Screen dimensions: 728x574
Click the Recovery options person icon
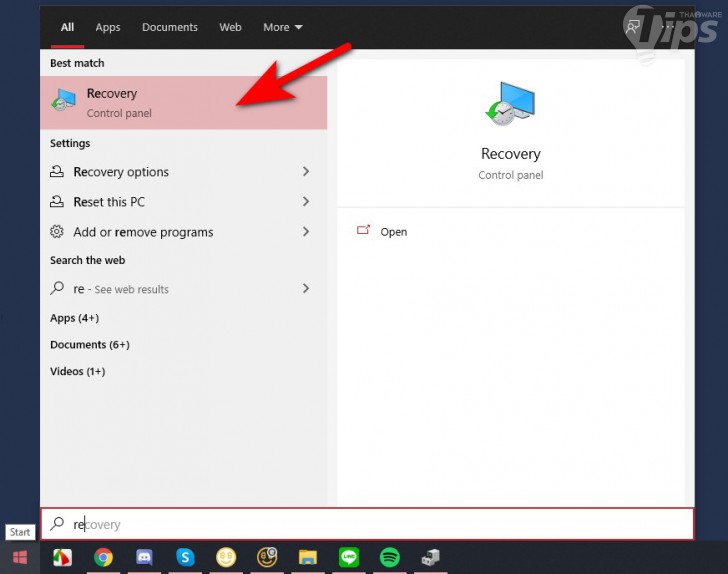click(57, 171)
